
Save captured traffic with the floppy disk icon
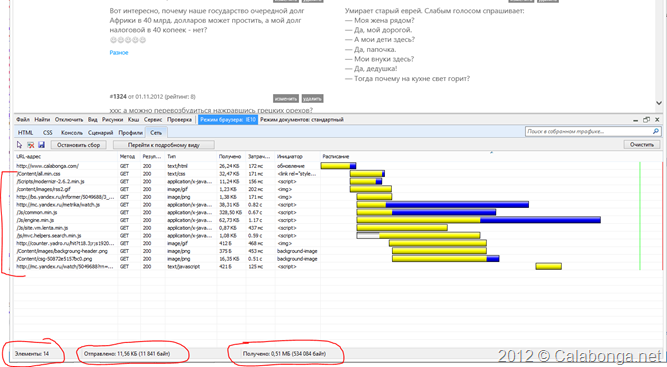41,145
